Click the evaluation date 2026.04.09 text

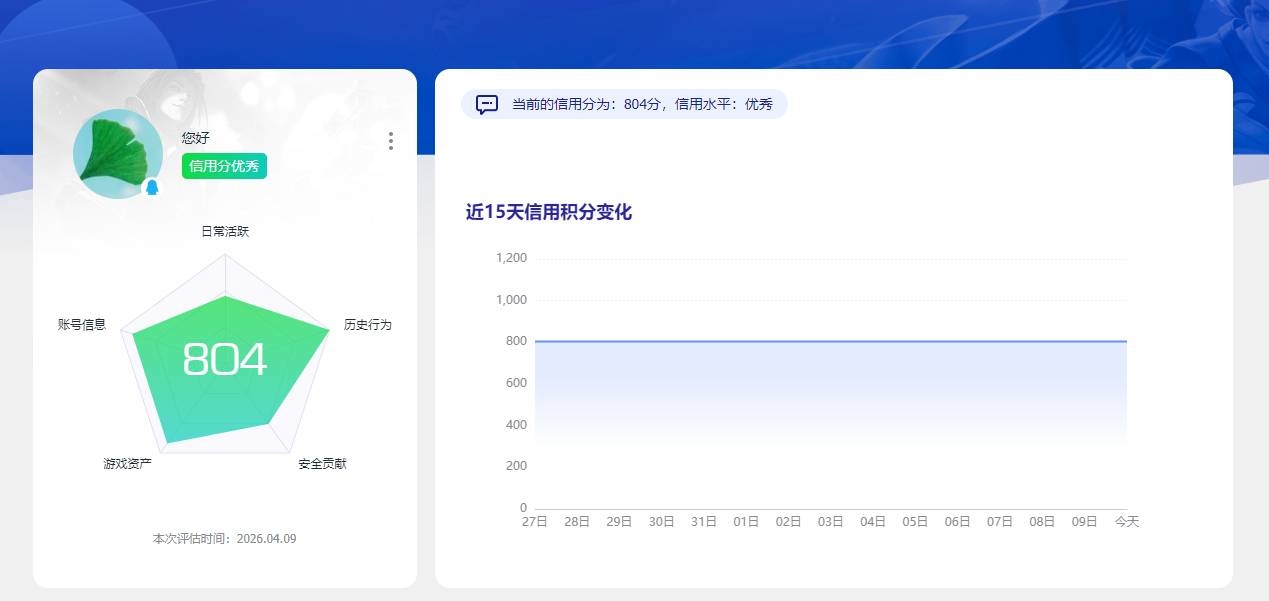pos(224,538)
